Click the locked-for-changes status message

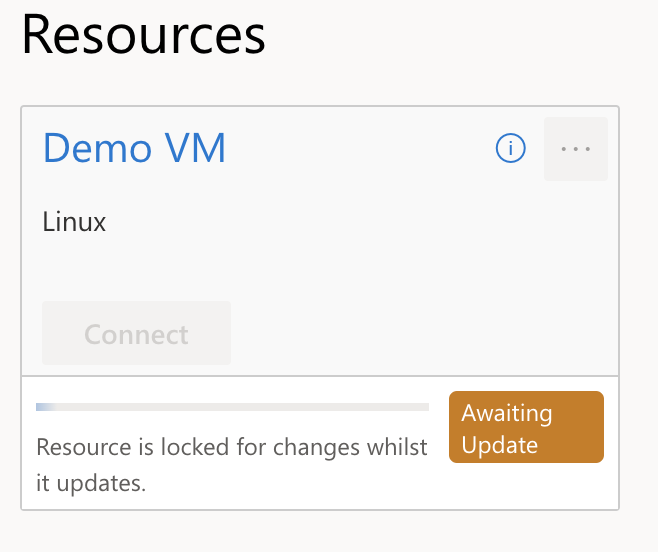click(x=231, y=447)
